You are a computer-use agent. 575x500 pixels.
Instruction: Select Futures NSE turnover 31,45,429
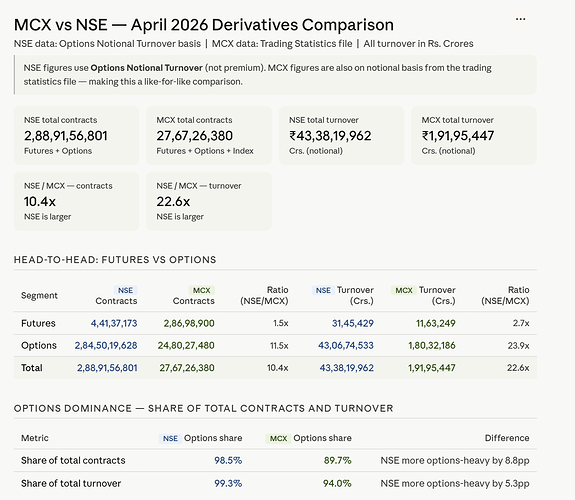(353, 323)
